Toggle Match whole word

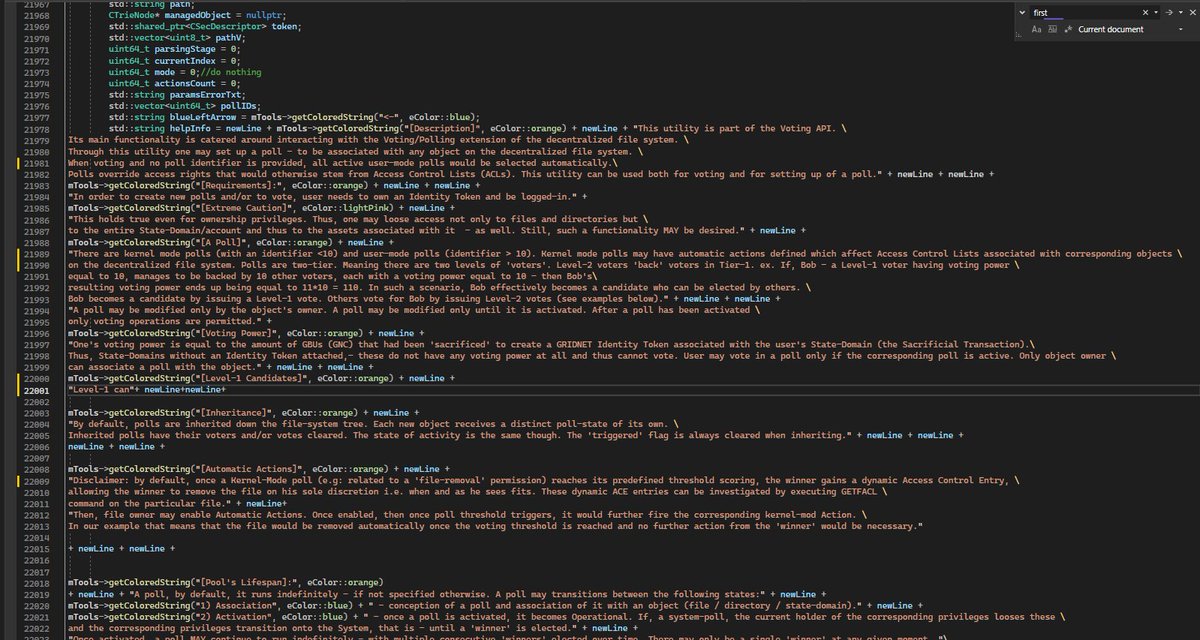(1052, 30)
